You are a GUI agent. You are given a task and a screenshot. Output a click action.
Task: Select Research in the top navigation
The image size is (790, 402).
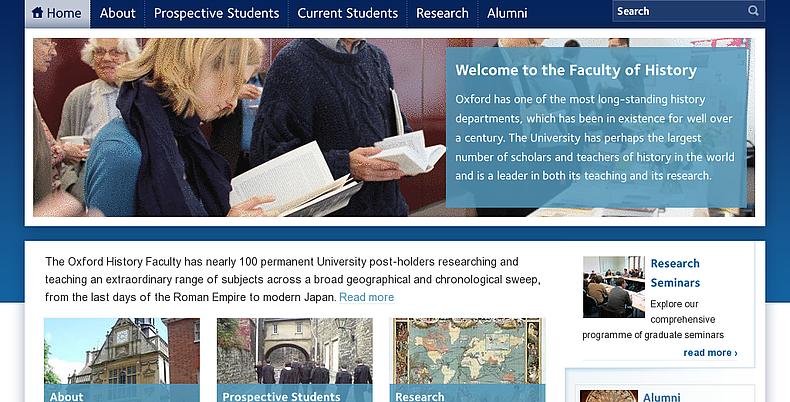pos(442,13)
